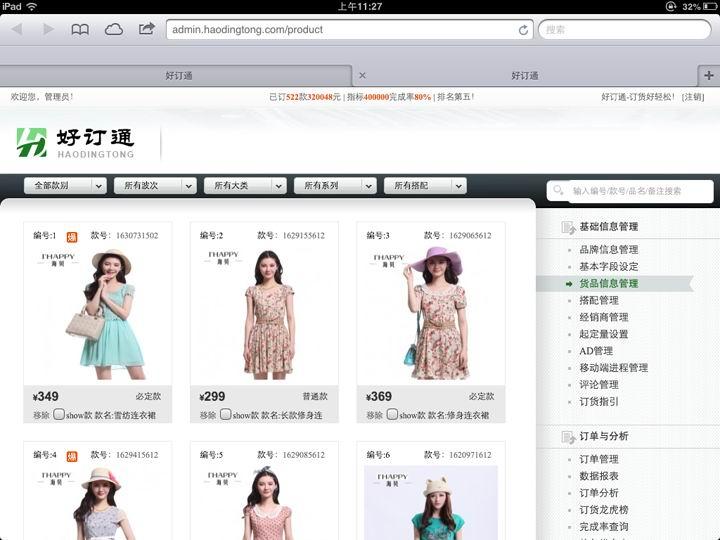Click the search magnifier icon
This screenshot has height=540, width=720.
(558, 190)
